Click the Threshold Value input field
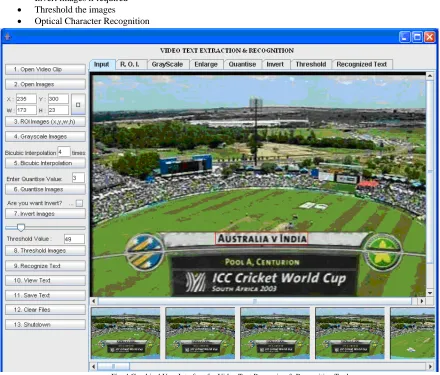 pyautogui.click(x=74, y=239)
